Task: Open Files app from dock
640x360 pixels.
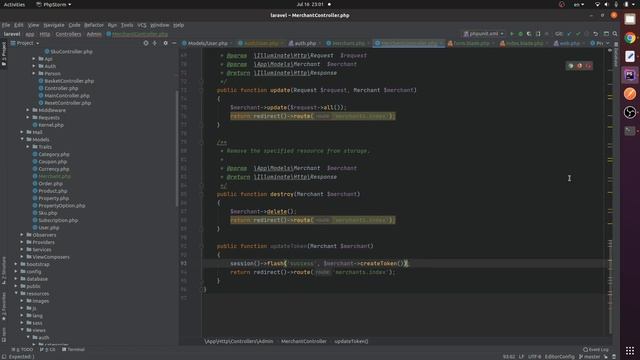Action: [x=630, y=19]
